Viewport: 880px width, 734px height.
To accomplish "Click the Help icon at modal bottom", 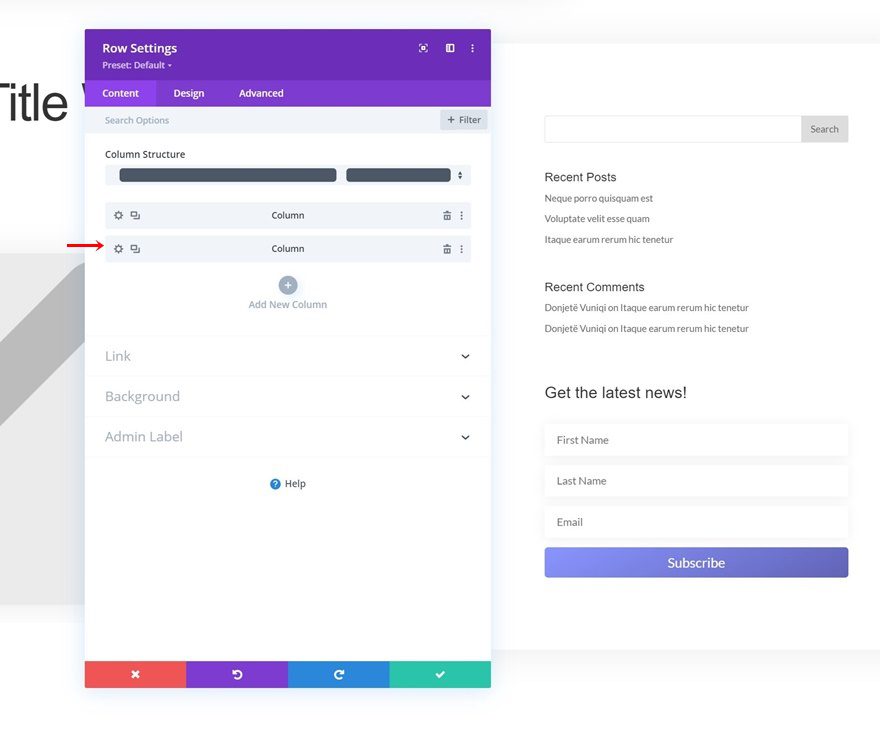I will 288,483.
